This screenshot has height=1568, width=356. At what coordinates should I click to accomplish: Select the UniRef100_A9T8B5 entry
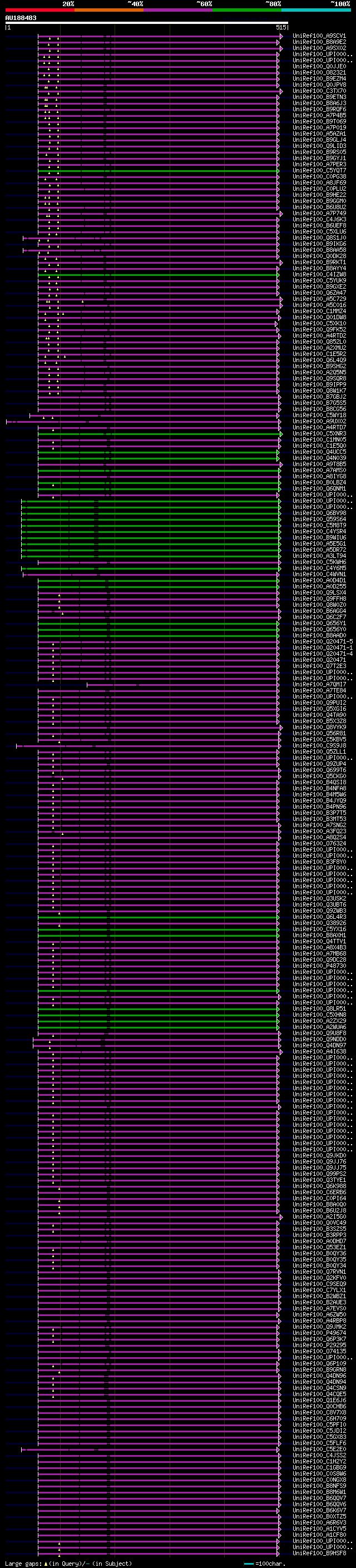(319, 464)
